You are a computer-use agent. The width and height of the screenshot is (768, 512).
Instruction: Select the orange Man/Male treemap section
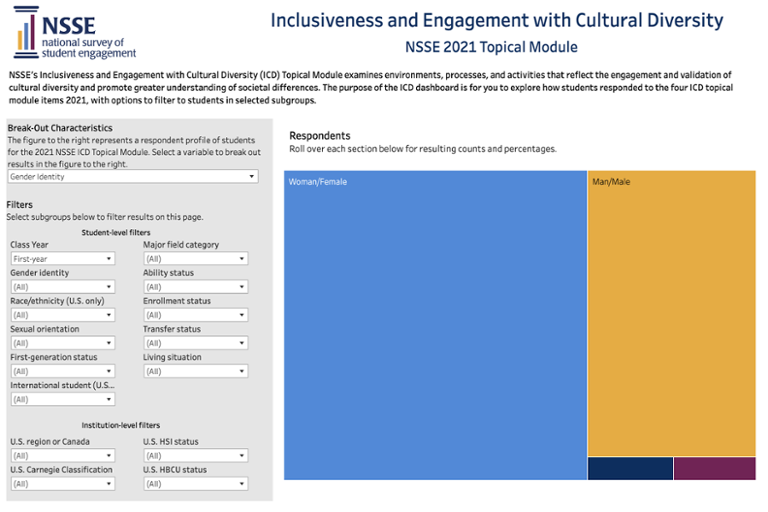pos(672,314)
